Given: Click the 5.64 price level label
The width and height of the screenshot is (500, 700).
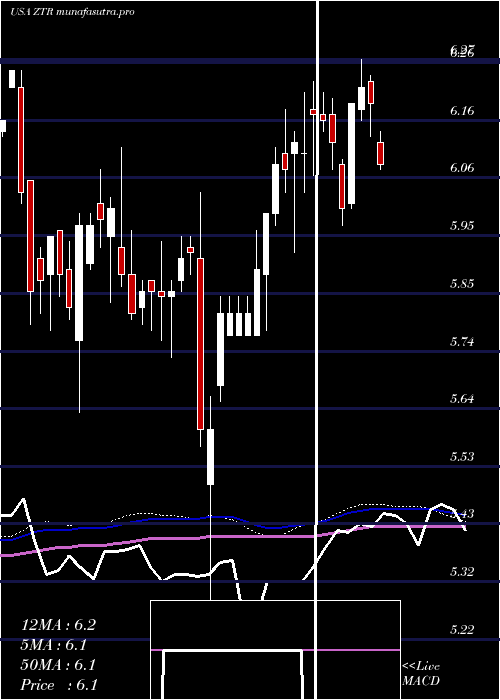Looking at the screenshot, I should [x=462, y=399].
